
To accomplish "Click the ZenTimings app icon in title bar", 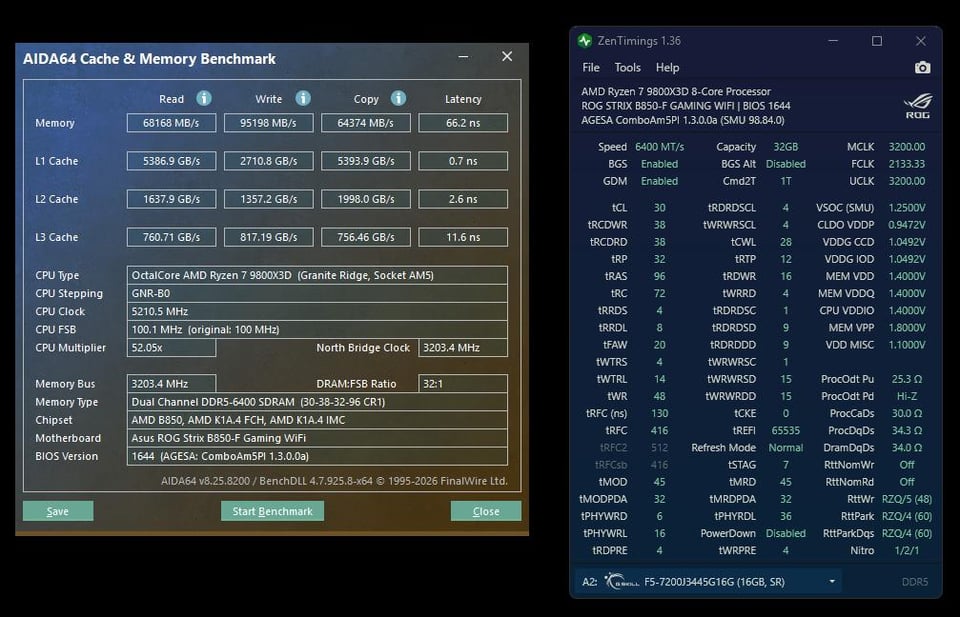I will [585, 41].
